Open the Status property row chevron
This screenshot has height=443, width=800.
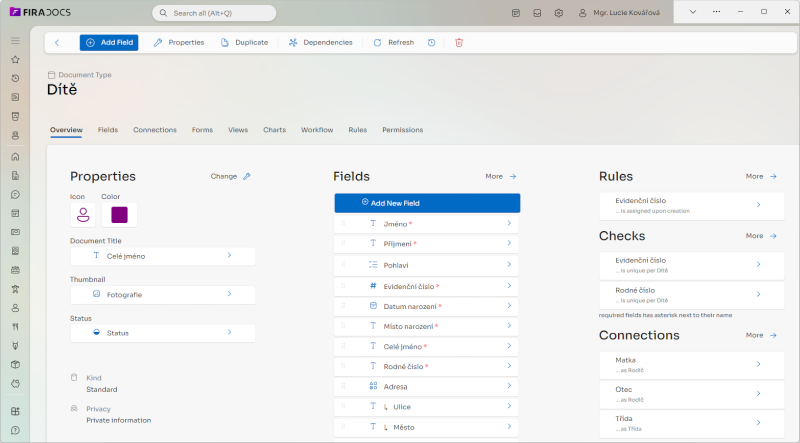point(229,332)
